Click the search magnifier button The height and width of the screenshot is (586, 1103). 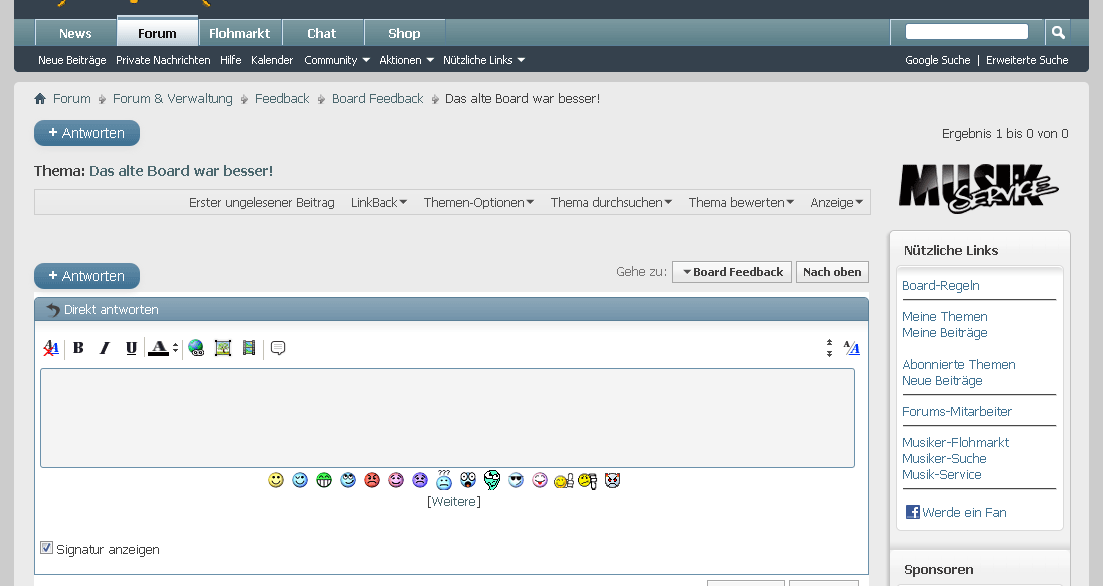(1058, 32)
